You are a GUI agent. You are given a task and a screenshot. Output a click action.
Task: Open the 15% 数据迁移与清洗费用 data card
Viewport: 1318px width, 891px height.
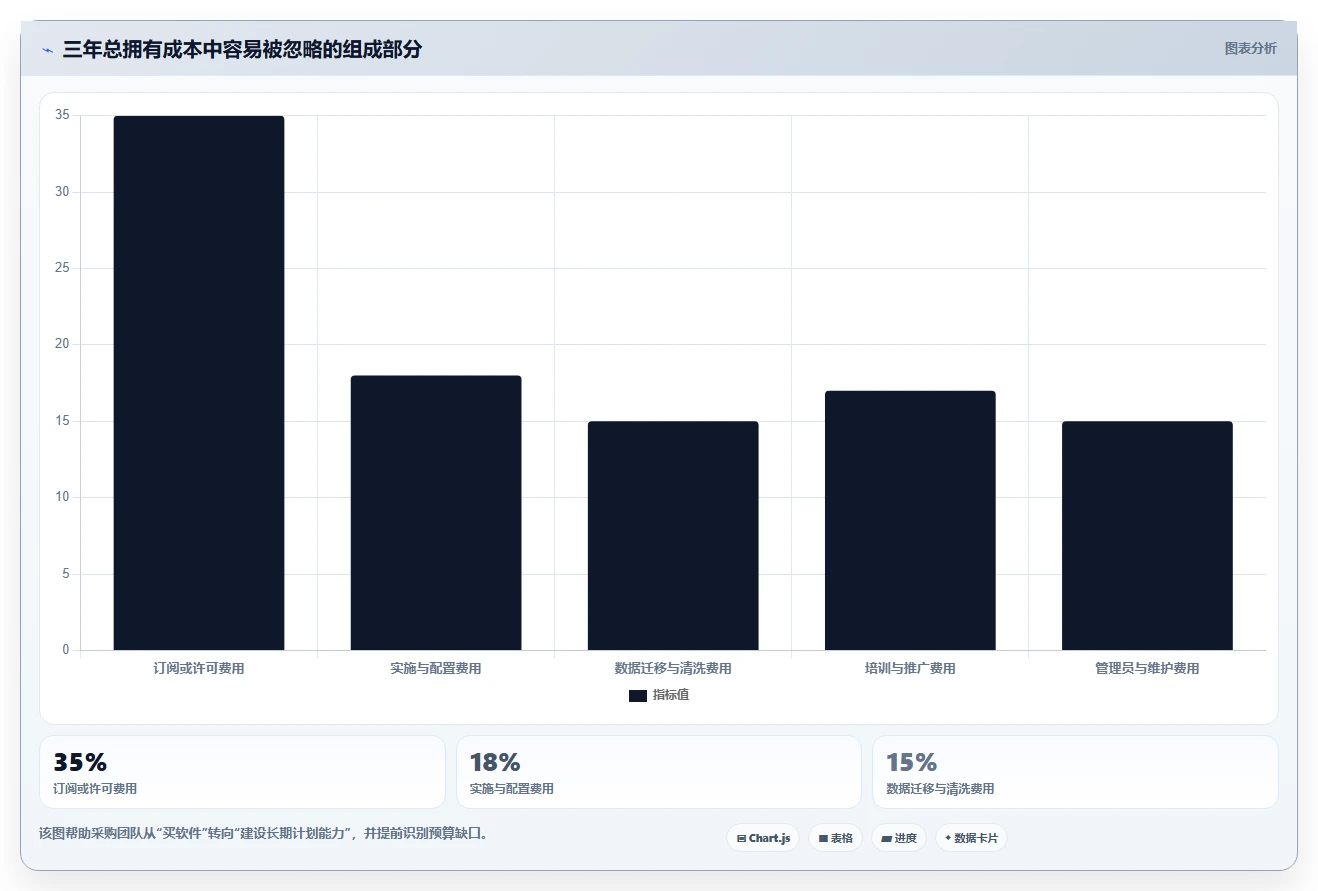(1075, 772)
